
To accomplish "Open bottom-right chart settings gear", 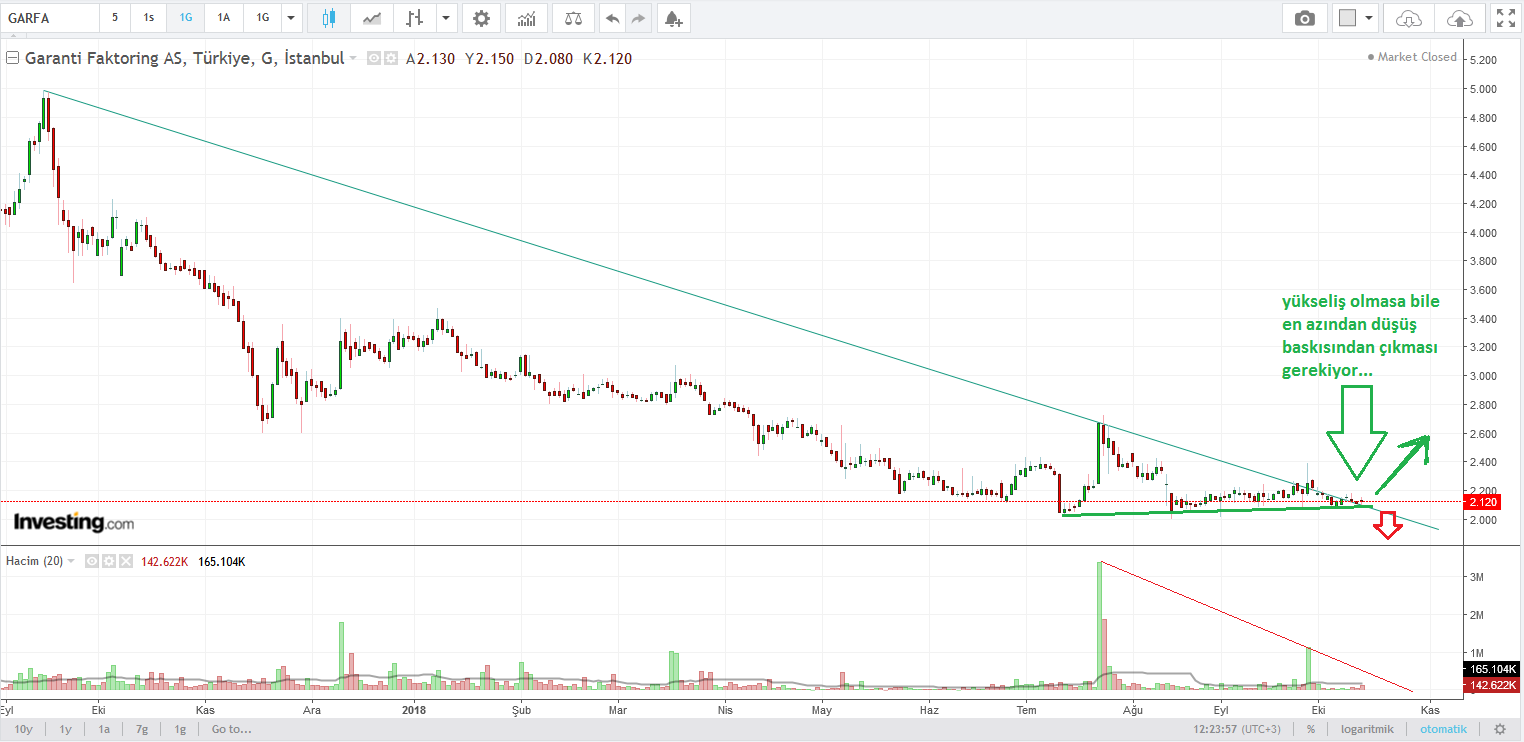I will 1499,729.
